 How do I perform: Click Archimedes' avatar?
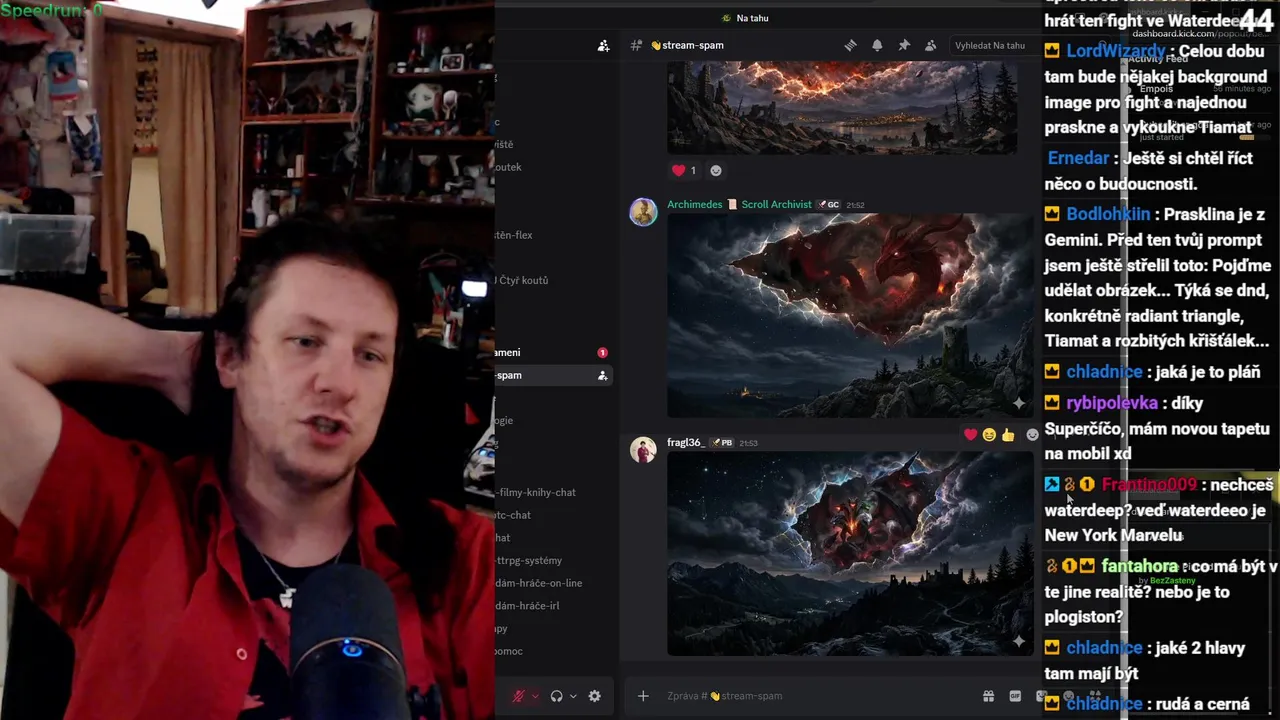[643, 212]
